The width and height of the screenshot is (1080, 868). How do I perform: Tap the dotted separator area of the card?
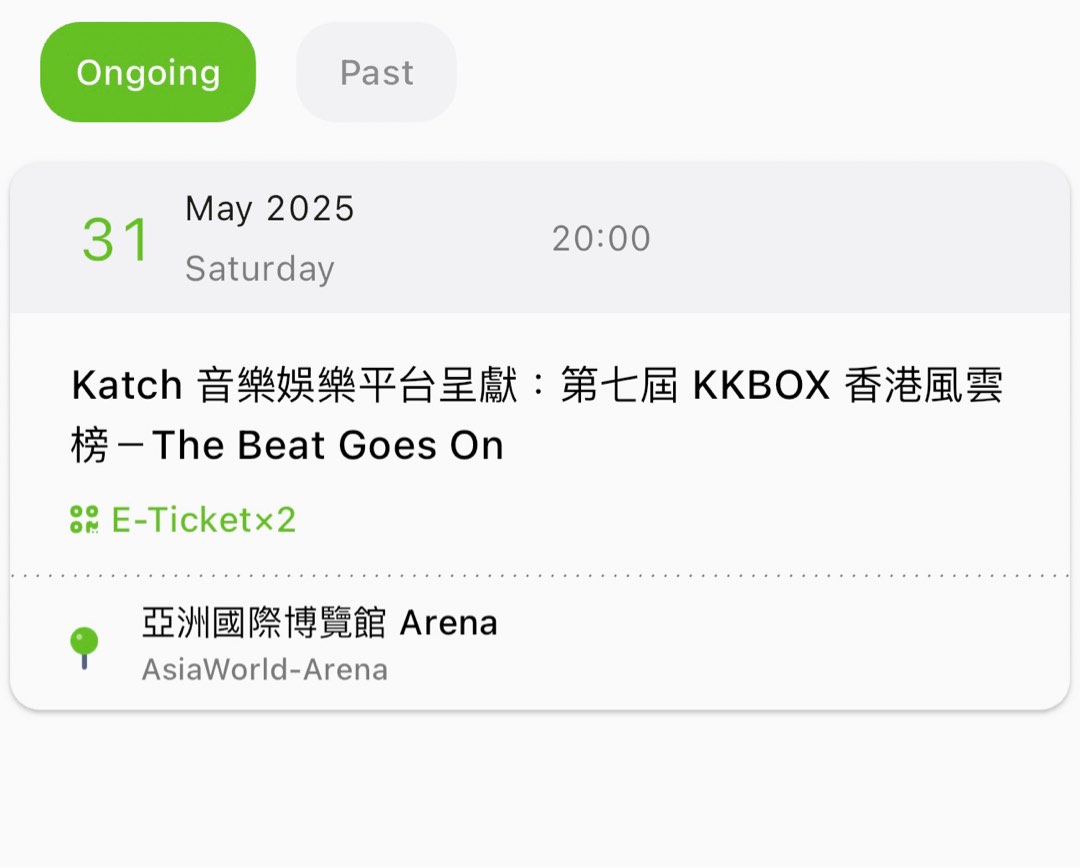(x=539, y=574)
